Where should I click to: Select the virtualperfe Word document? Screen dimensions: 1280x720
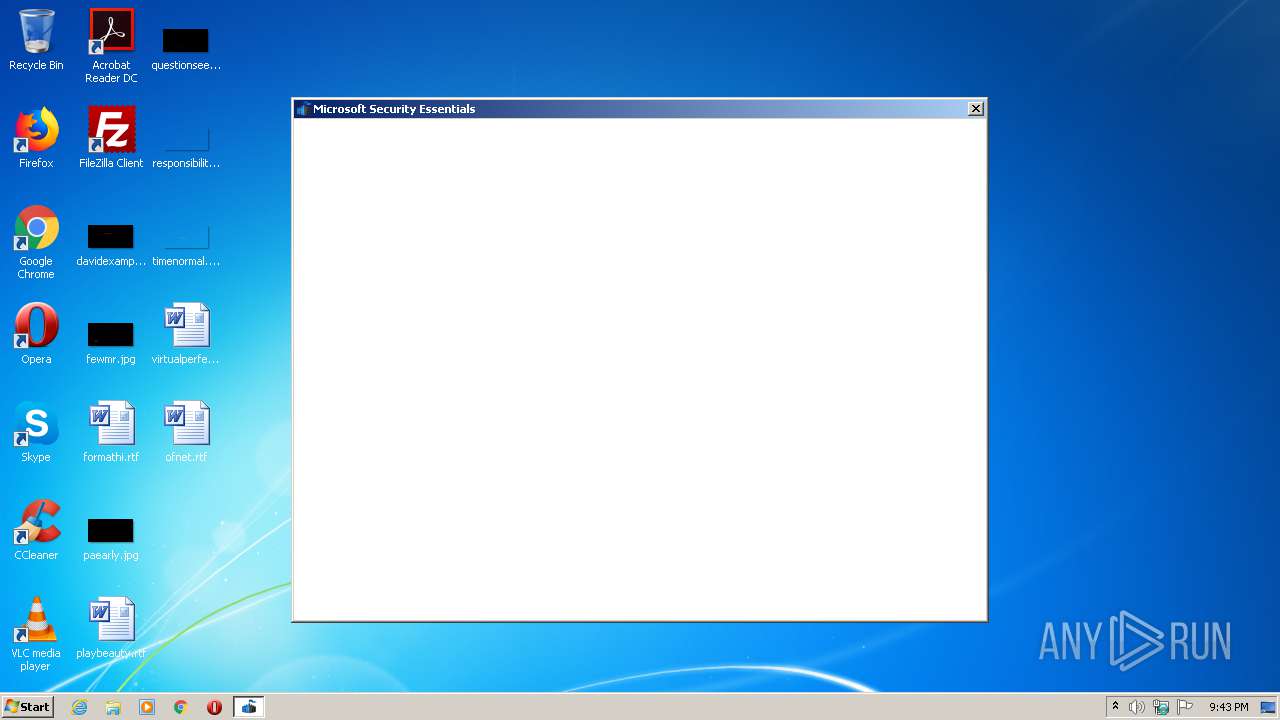point(186,334)
